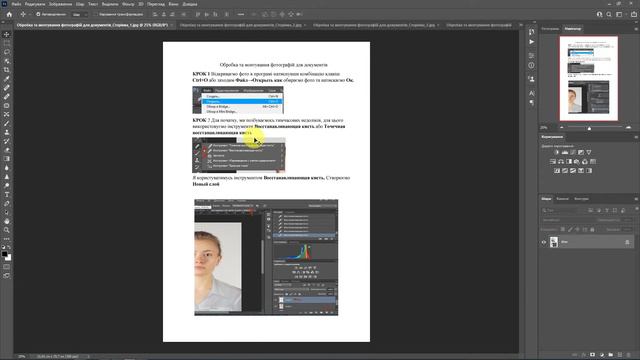Select the Move tool in the toolbox

click(x=7, y=34)
